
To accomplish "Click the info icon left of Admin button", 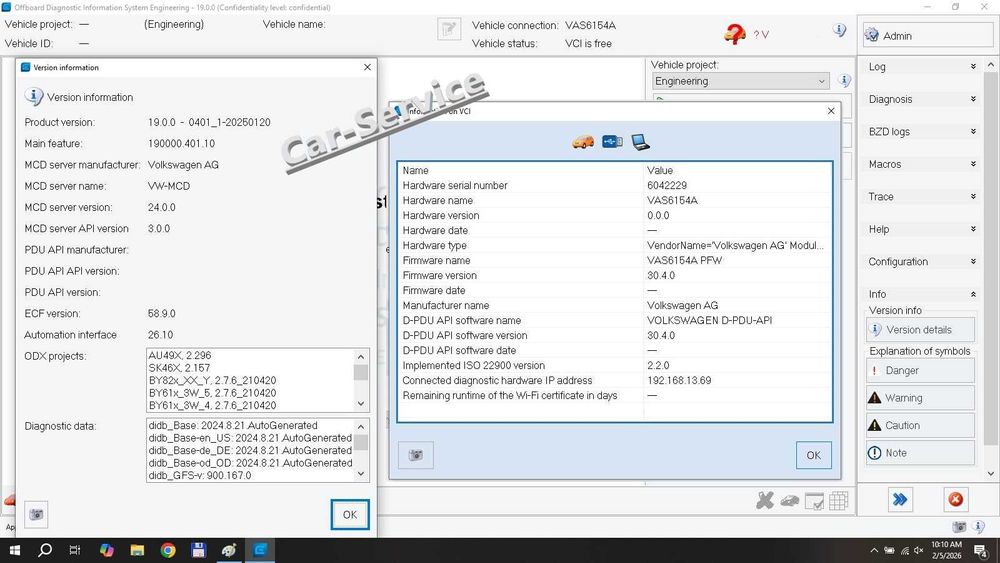I will click(x=839, y=30).
